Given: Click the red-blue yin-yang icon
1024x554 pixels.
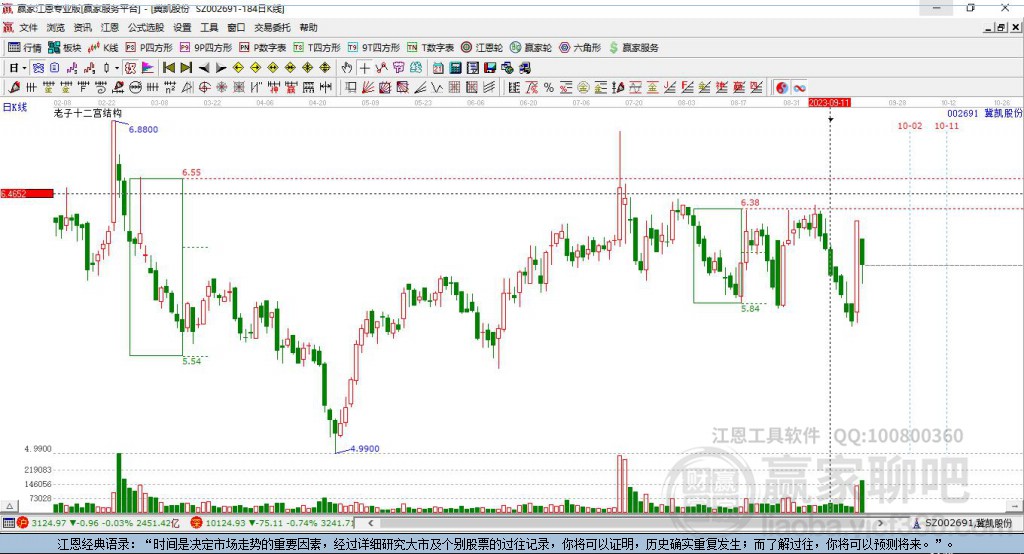Looking at the screenshot, I should [782, 88].
